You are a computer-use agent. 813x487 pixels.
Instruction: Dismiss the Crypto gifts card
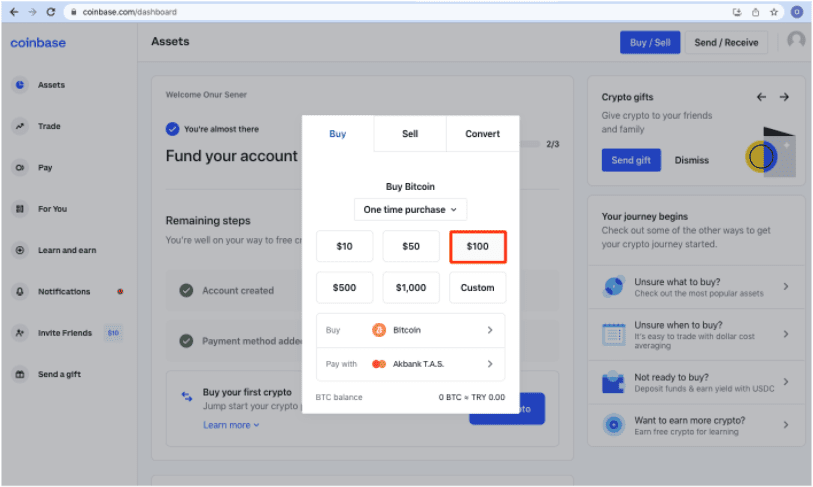pos(692,160)
